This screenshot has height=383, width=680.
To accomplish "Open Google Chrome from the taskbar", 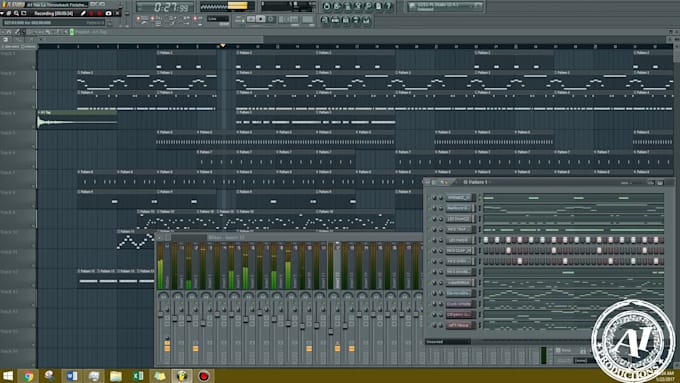I will pyautogui.click(x=29, y=376).
